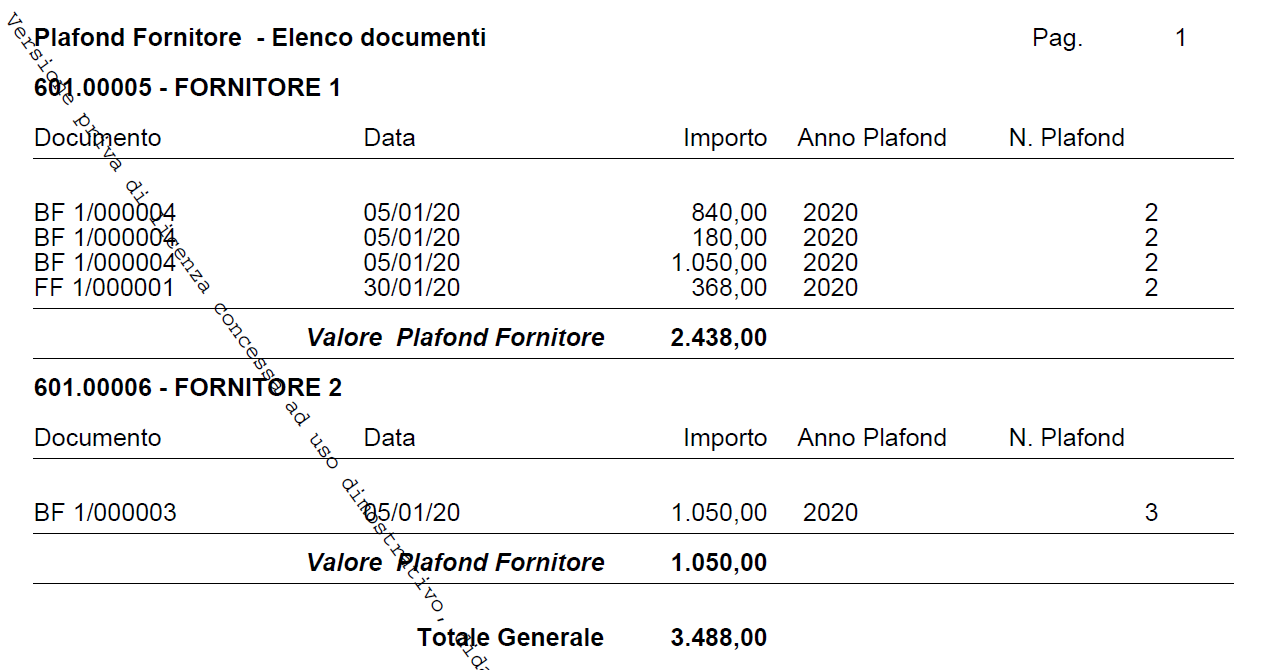The height and width of the screenshot is (670, 1272).
Task: Select the 368,00 import amount
Action: [729, 288]
